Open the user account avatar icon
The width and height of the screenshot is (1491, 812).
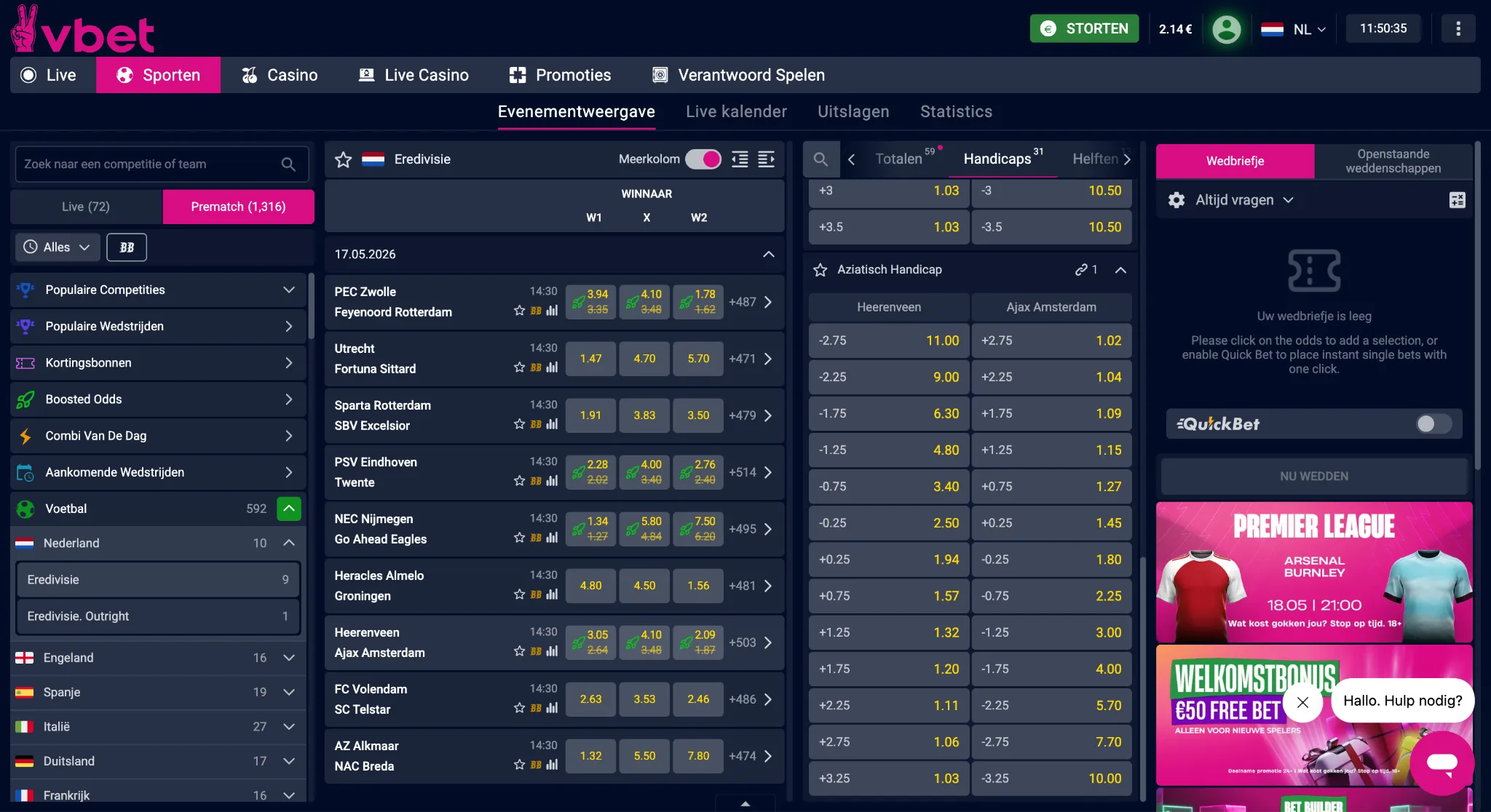pyautogui.click(x=1226, y=29)
